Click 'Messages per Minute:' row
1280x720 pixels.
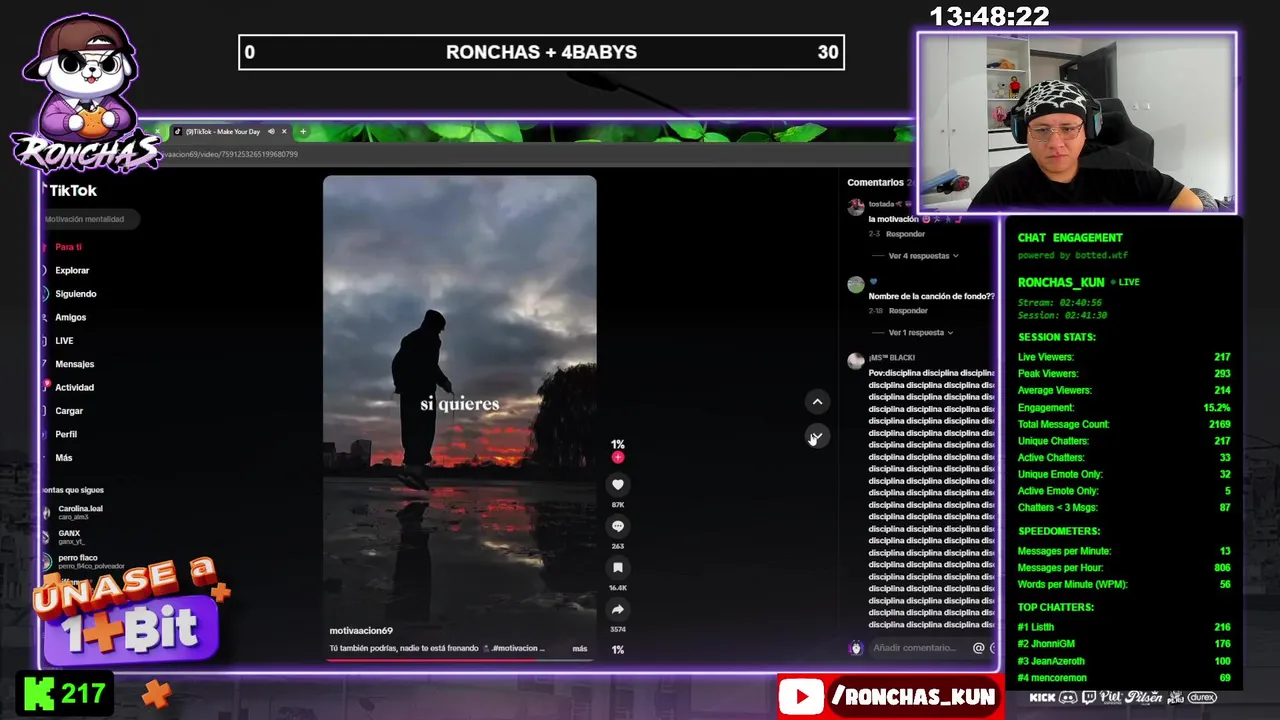[1124, 551]
